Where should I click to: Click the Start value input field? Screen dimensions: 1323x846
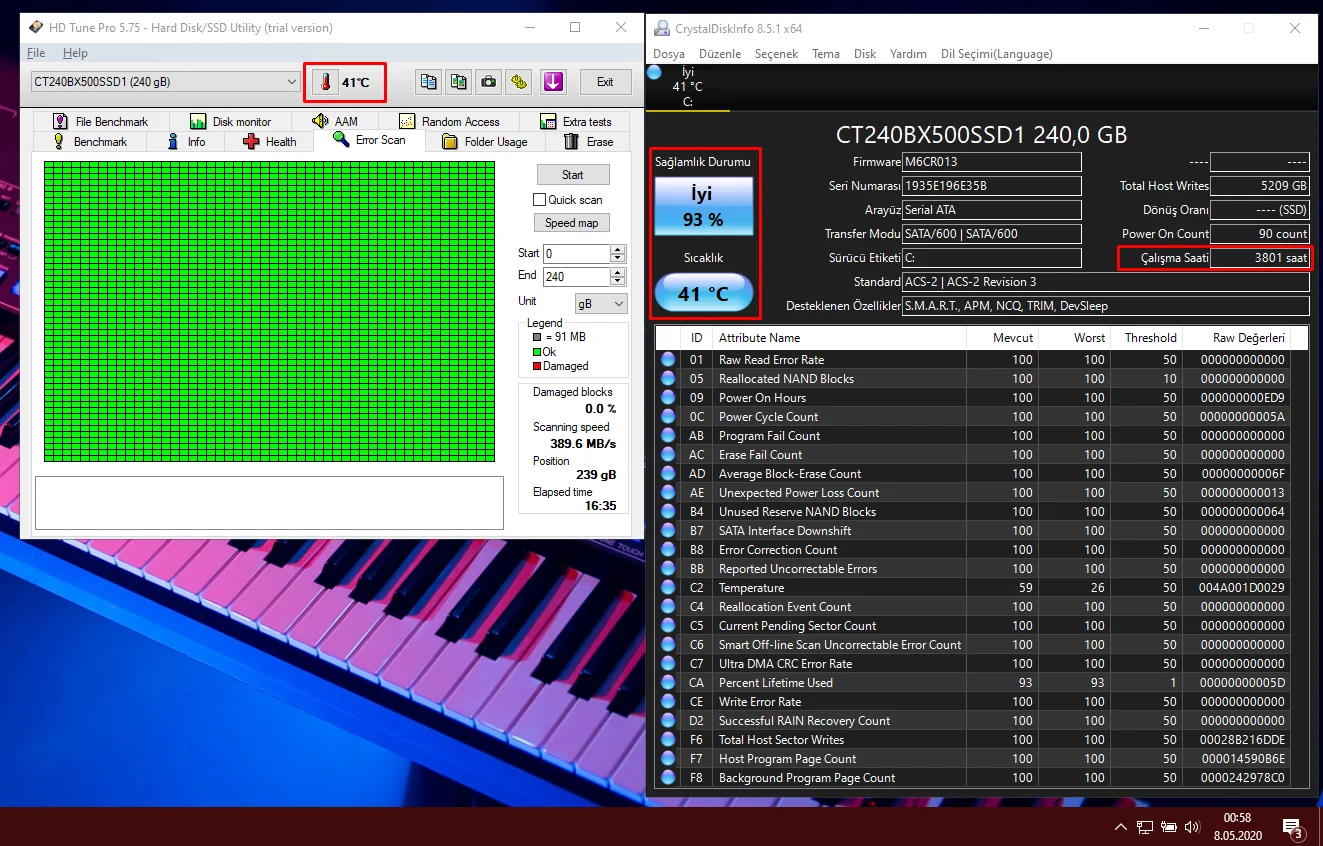click(x=571, y=253)
